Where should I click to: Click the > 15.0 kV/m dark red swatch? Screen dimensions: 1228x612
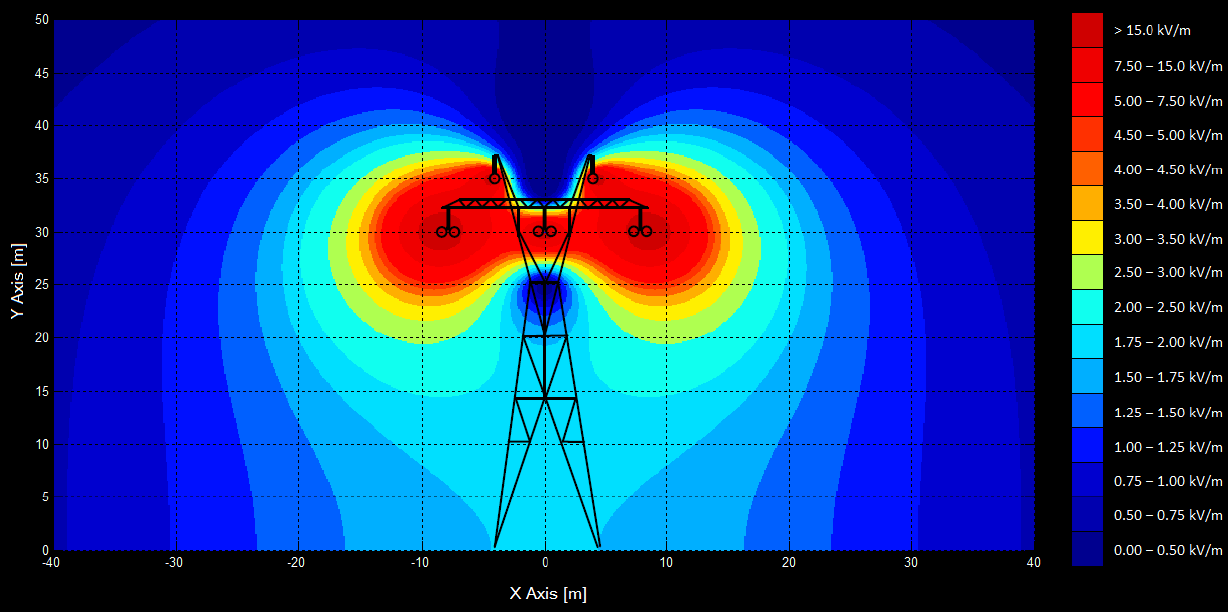1087,30
